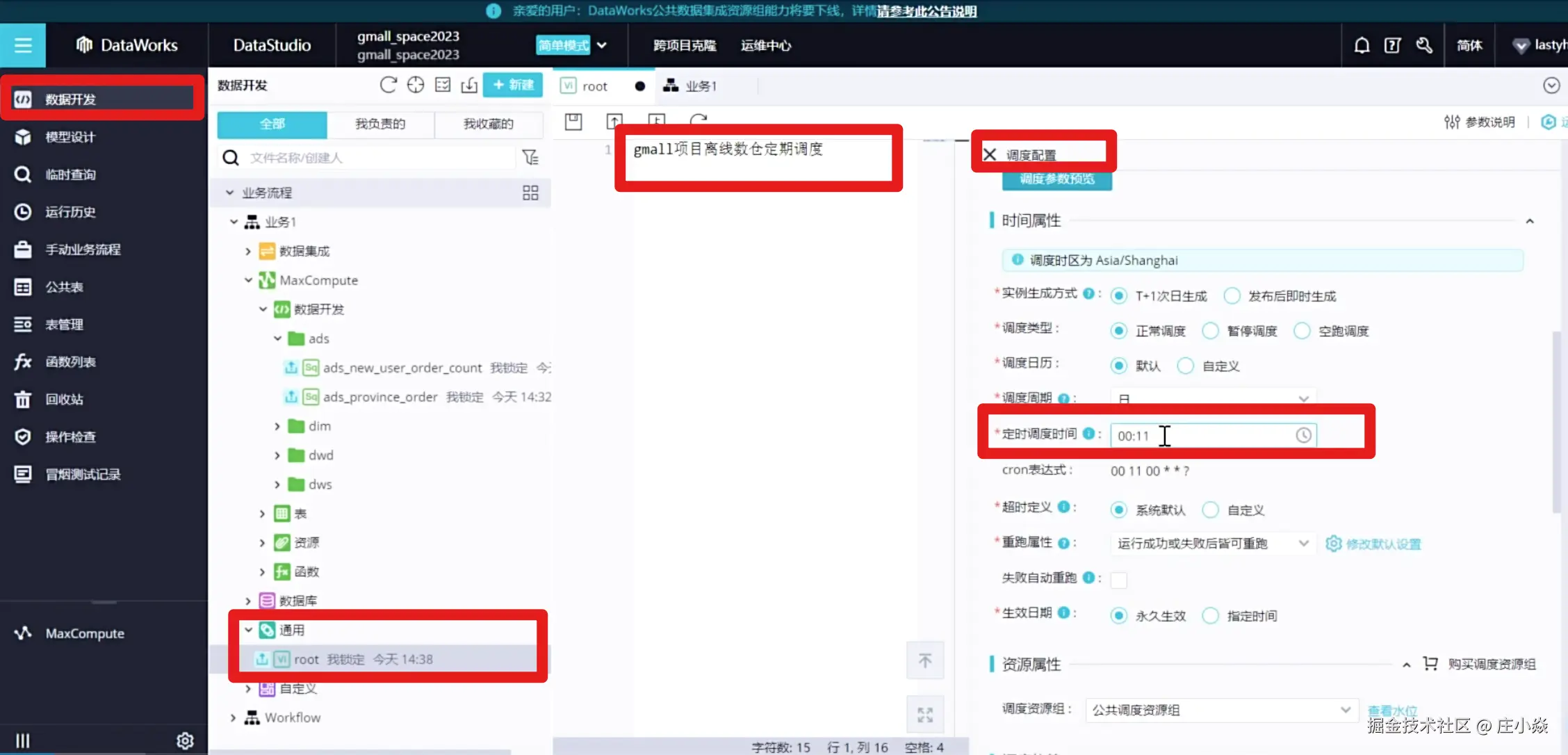Click the 新建 button

[x=513, y=85]
